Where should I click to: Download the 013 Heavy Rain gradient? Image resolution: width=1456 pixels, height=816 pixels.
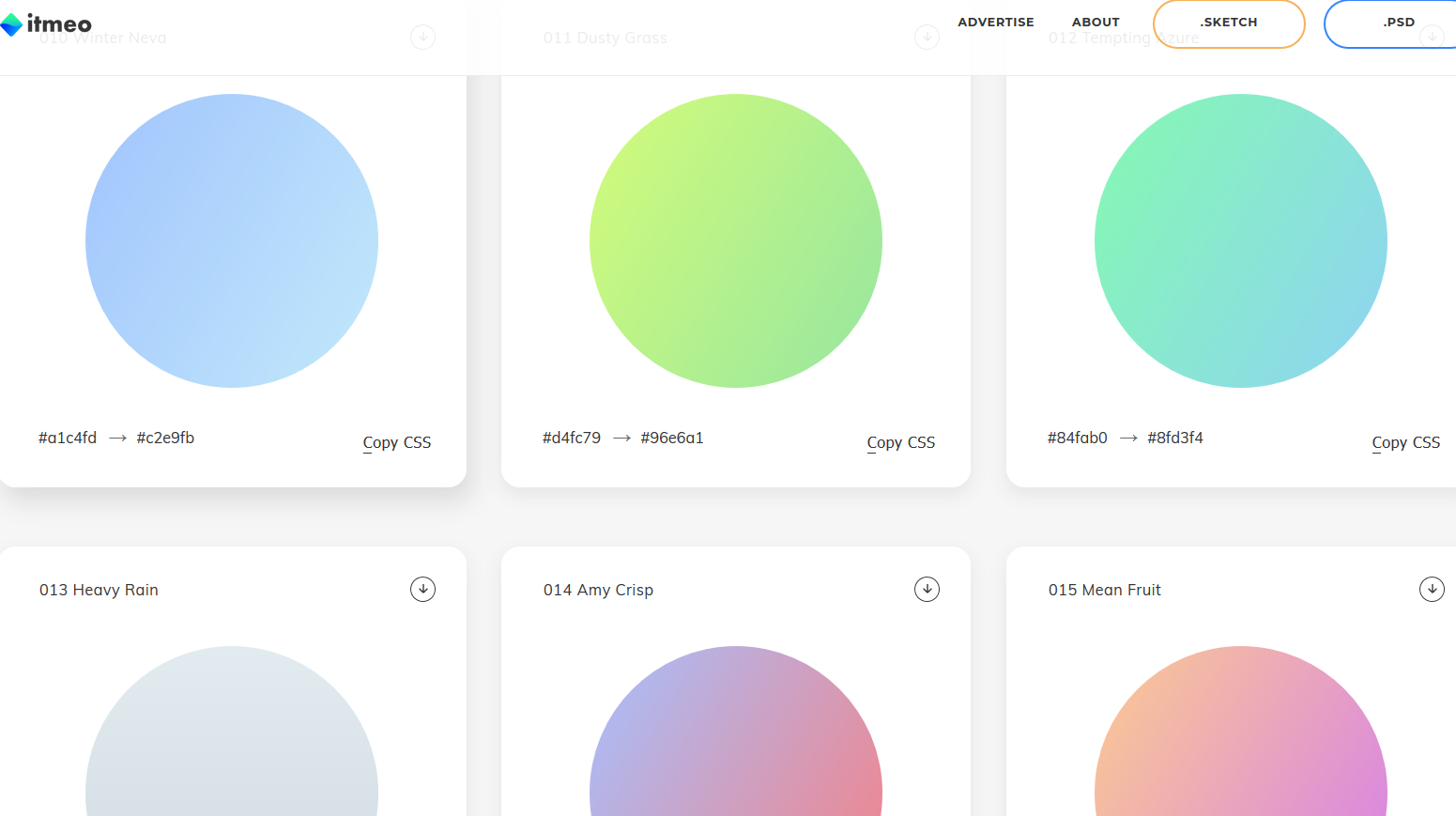[x=422, y=589]
